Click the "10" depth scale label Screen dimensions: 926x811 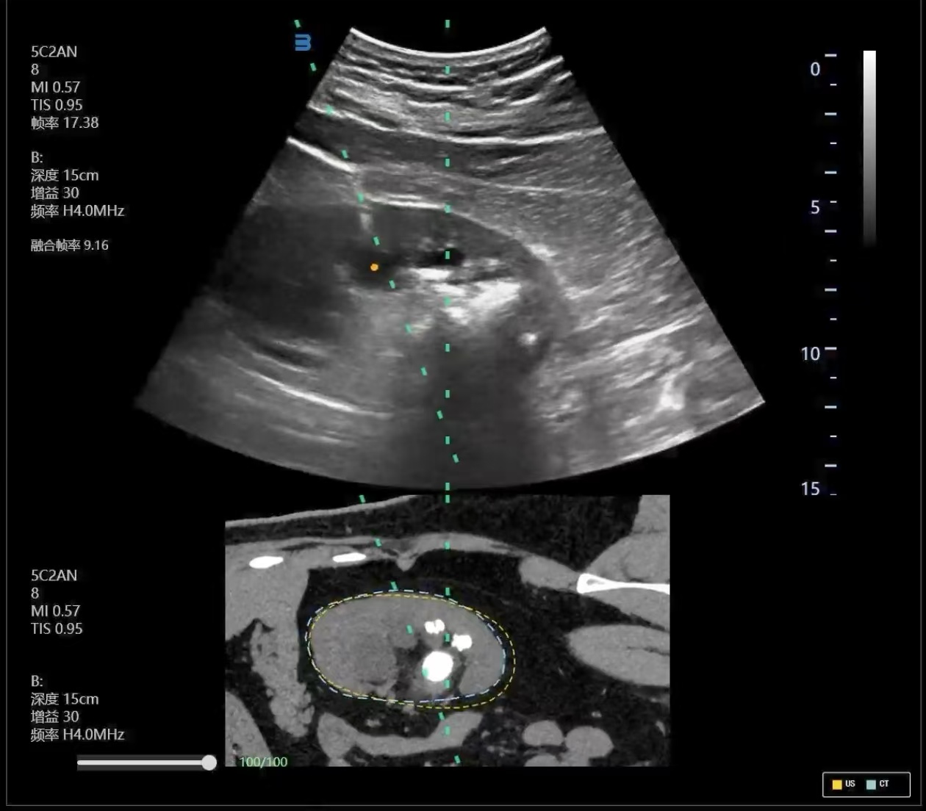810,354
